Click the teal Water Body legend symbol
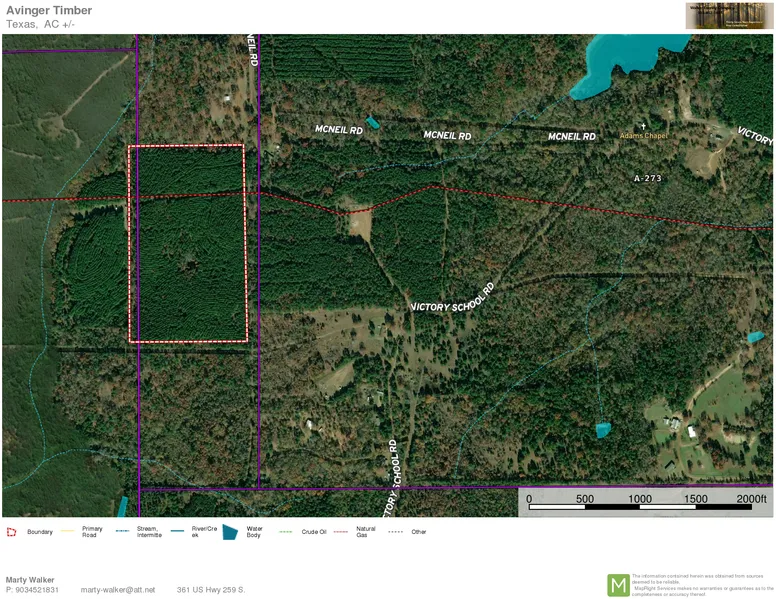 coord(229,532)
